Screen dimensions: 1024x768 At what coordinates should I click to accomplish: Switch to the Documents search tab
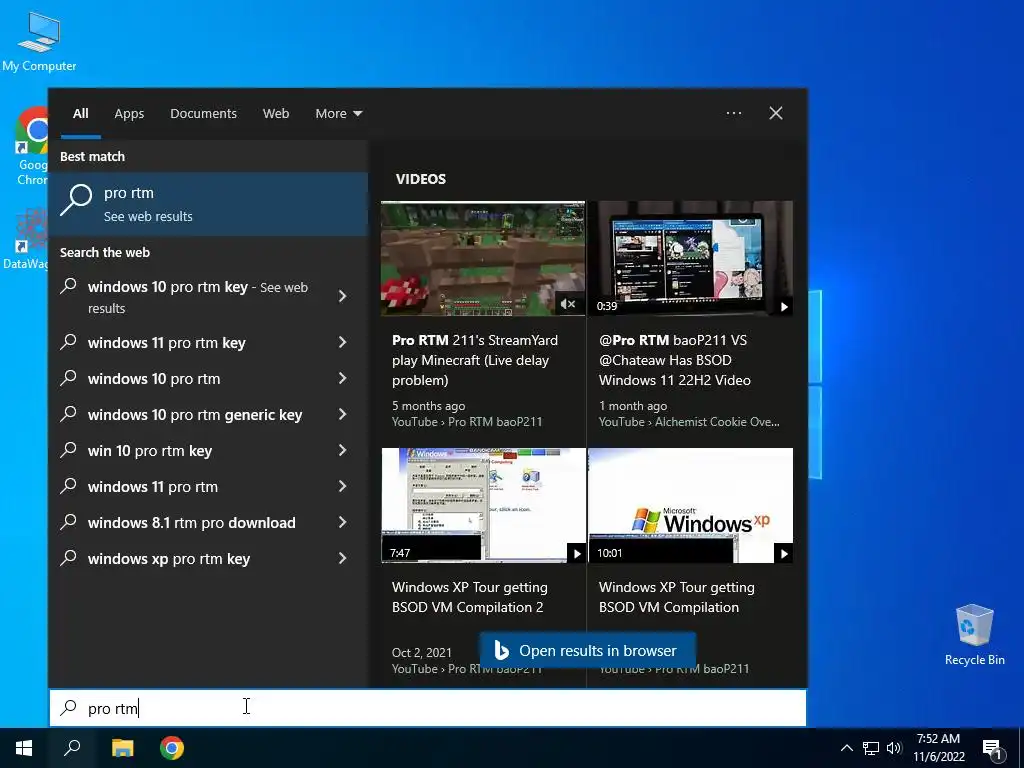tap(203, 114)
